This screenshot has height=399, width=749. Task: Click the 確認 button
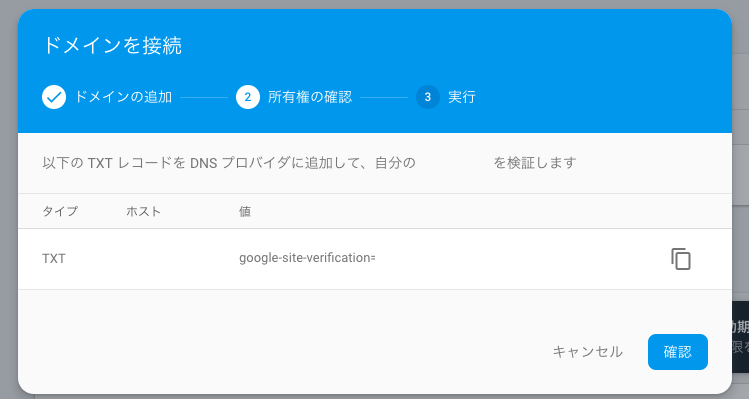(x=677, y=352)
